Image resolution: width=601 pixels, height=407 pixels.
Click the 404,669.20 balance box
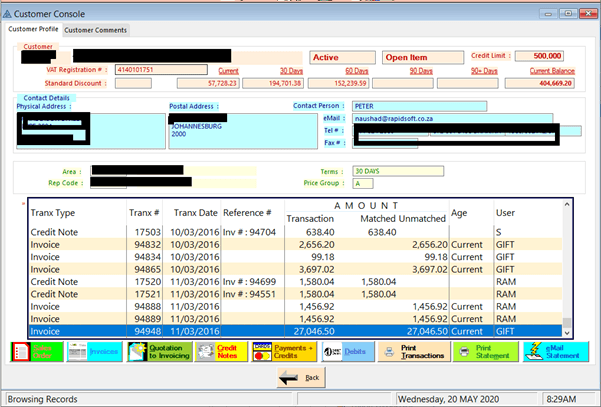click(x=540, y=83)
